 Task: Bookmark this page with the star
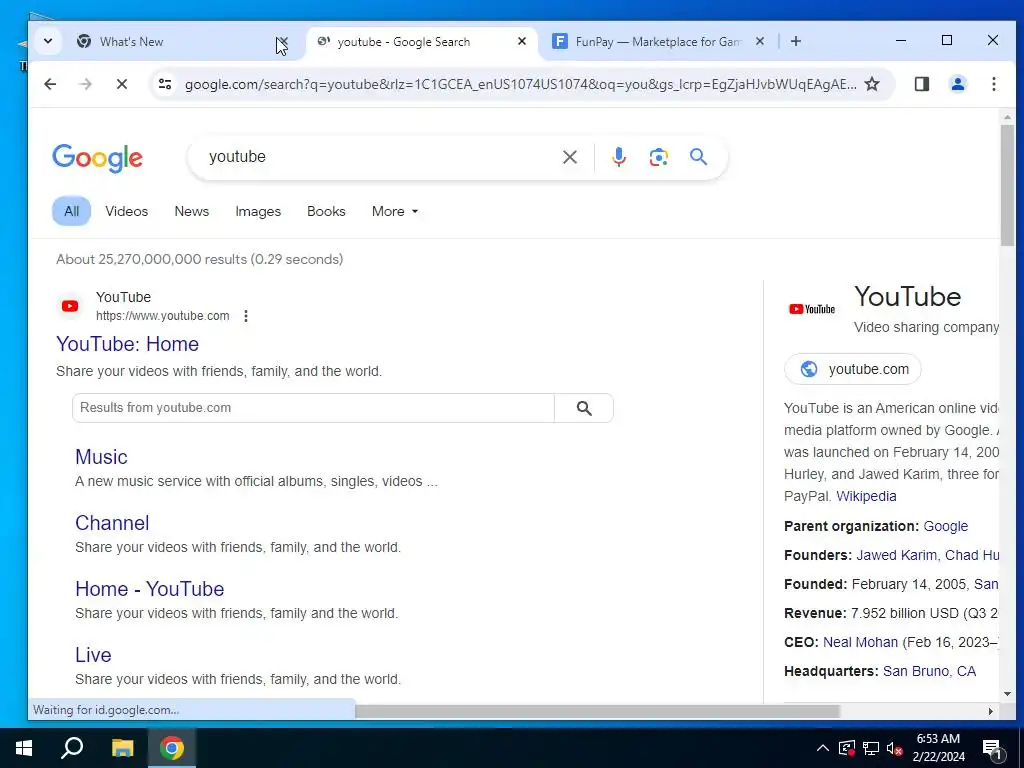872,84
